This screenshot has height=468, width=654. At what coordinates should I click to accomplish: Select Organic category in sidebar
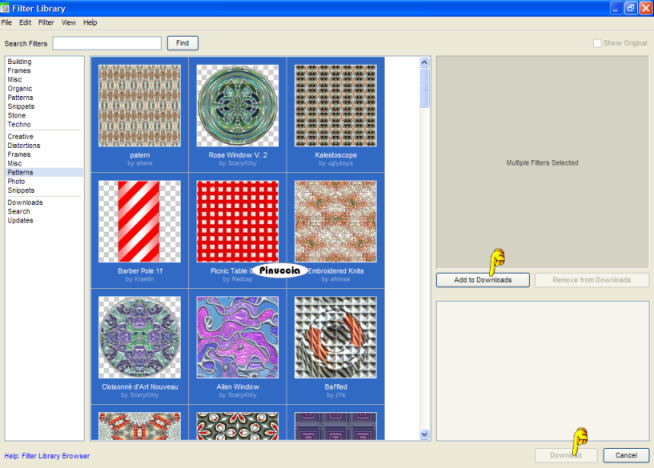[20, 88]
